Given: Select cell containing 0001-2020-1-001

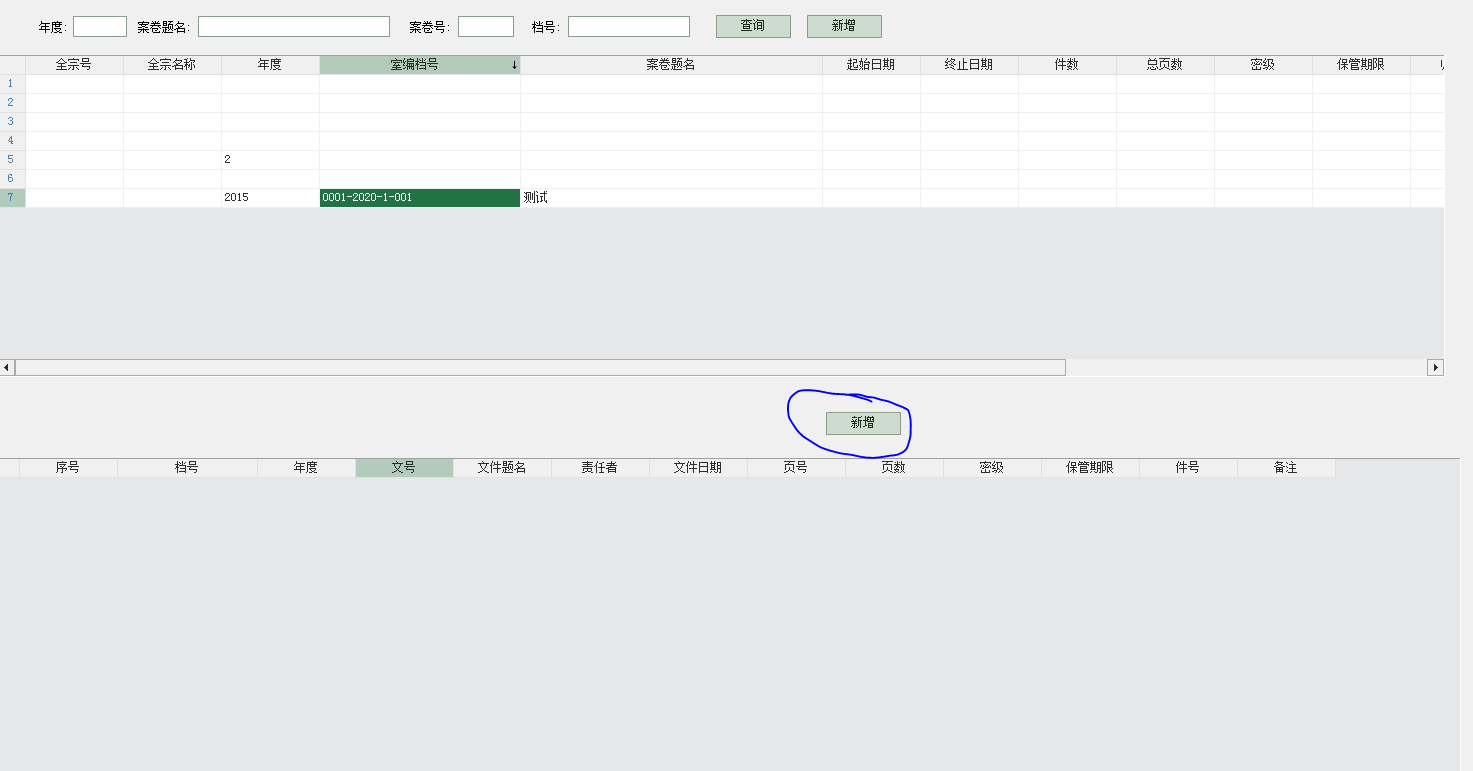Looking at the screenshot, I should [419, 198].
